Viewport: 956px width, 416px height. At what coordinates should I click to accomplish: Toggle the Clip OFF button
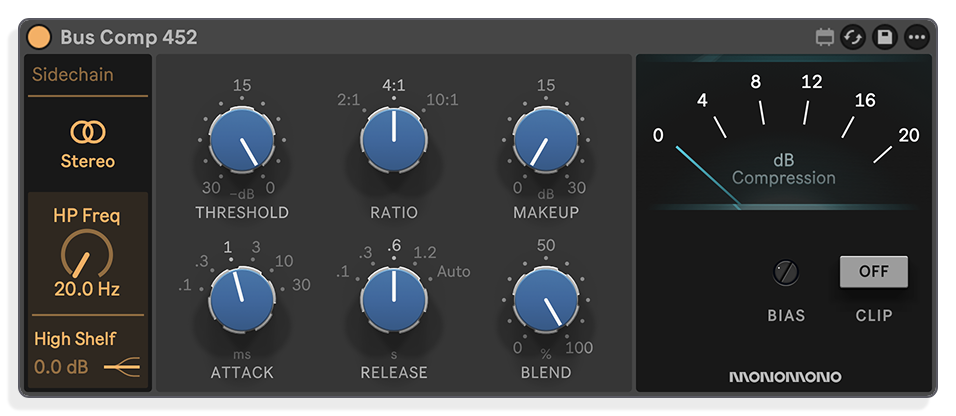874,271
